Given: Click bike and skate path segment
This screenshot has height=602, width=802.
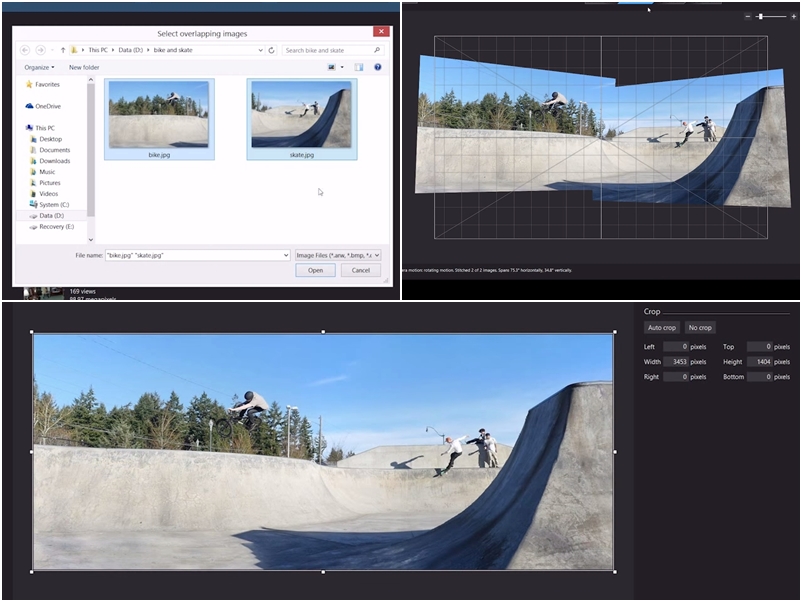Looking at the screenshot, I should click(173, 50).
